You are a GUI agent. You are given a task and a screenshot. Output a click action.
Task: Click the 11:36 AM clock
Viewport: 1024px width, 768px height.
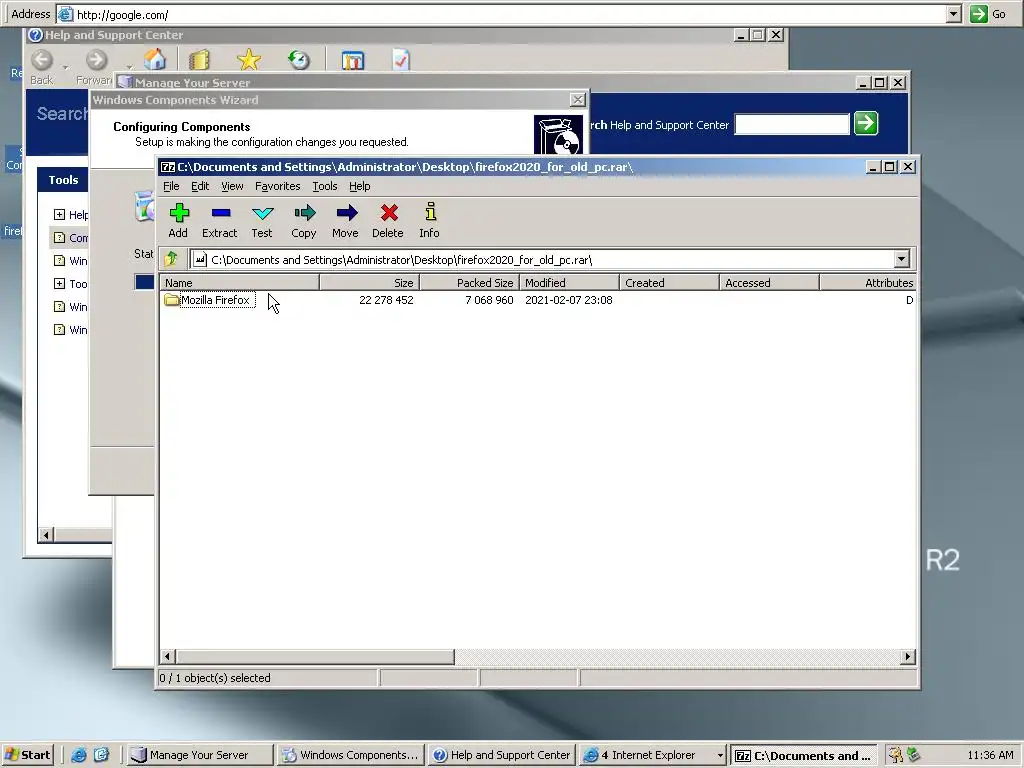[990, 755]
